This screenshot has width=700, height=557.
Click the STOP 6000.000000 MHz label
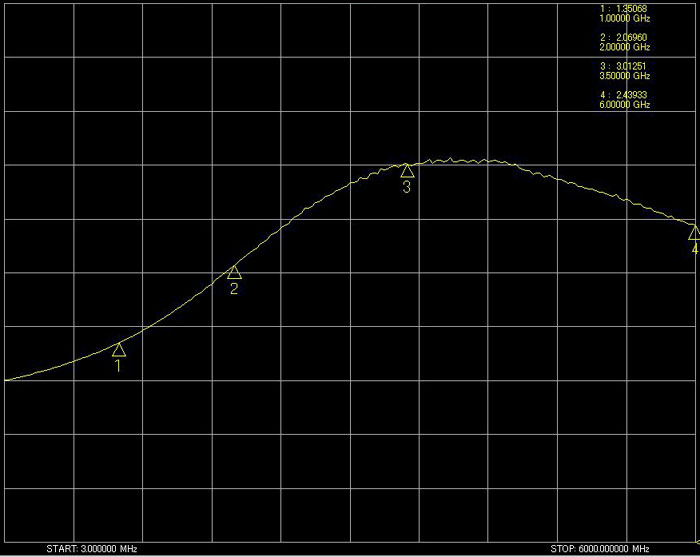600,550
